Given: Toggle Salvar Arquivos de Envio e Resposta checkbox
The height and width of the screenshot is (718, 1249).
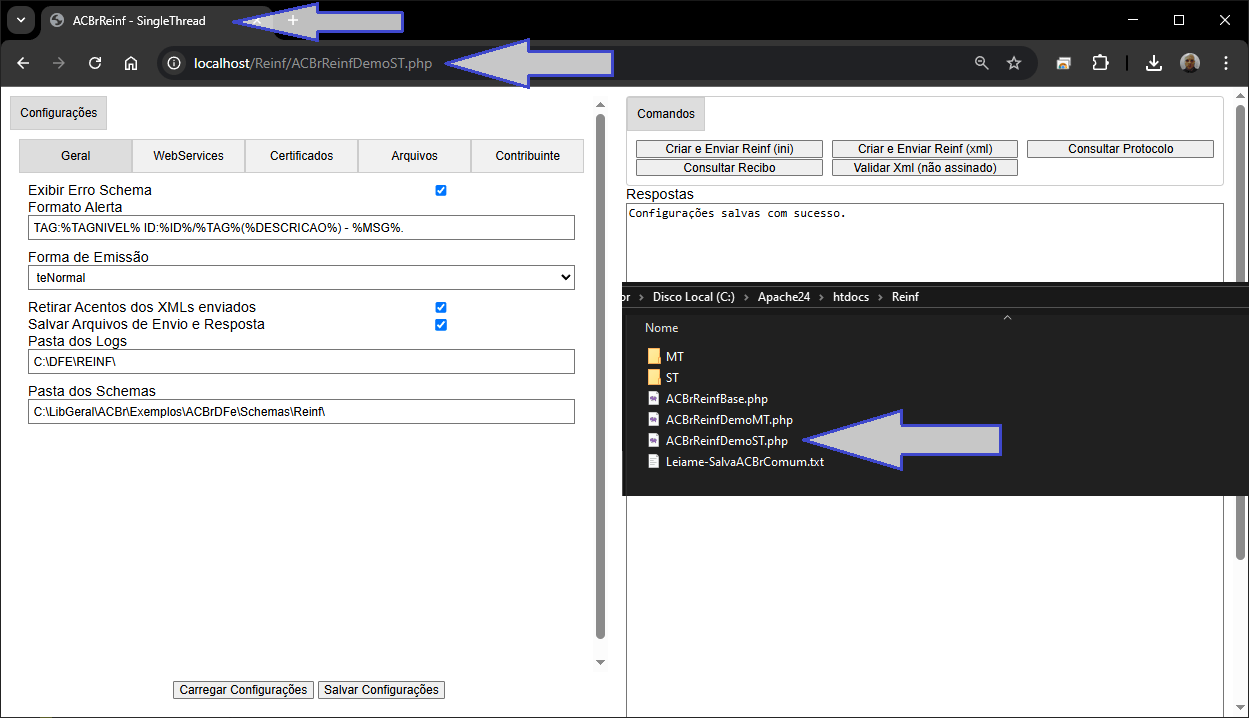Looking at the screenshot, I should pyautogui.click(x=441, y=325).
